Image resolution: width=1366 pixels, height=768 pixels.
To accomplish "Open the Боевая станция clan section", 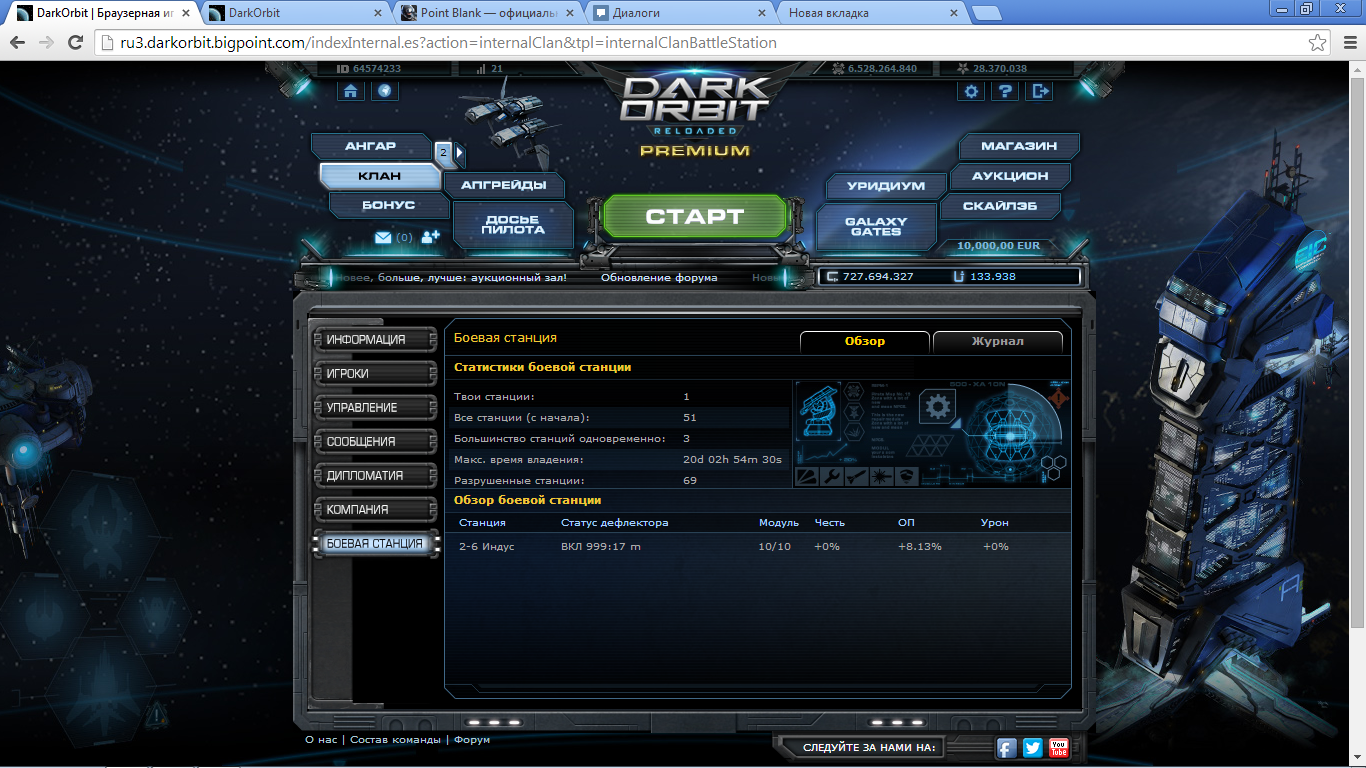I will [375, 544].
